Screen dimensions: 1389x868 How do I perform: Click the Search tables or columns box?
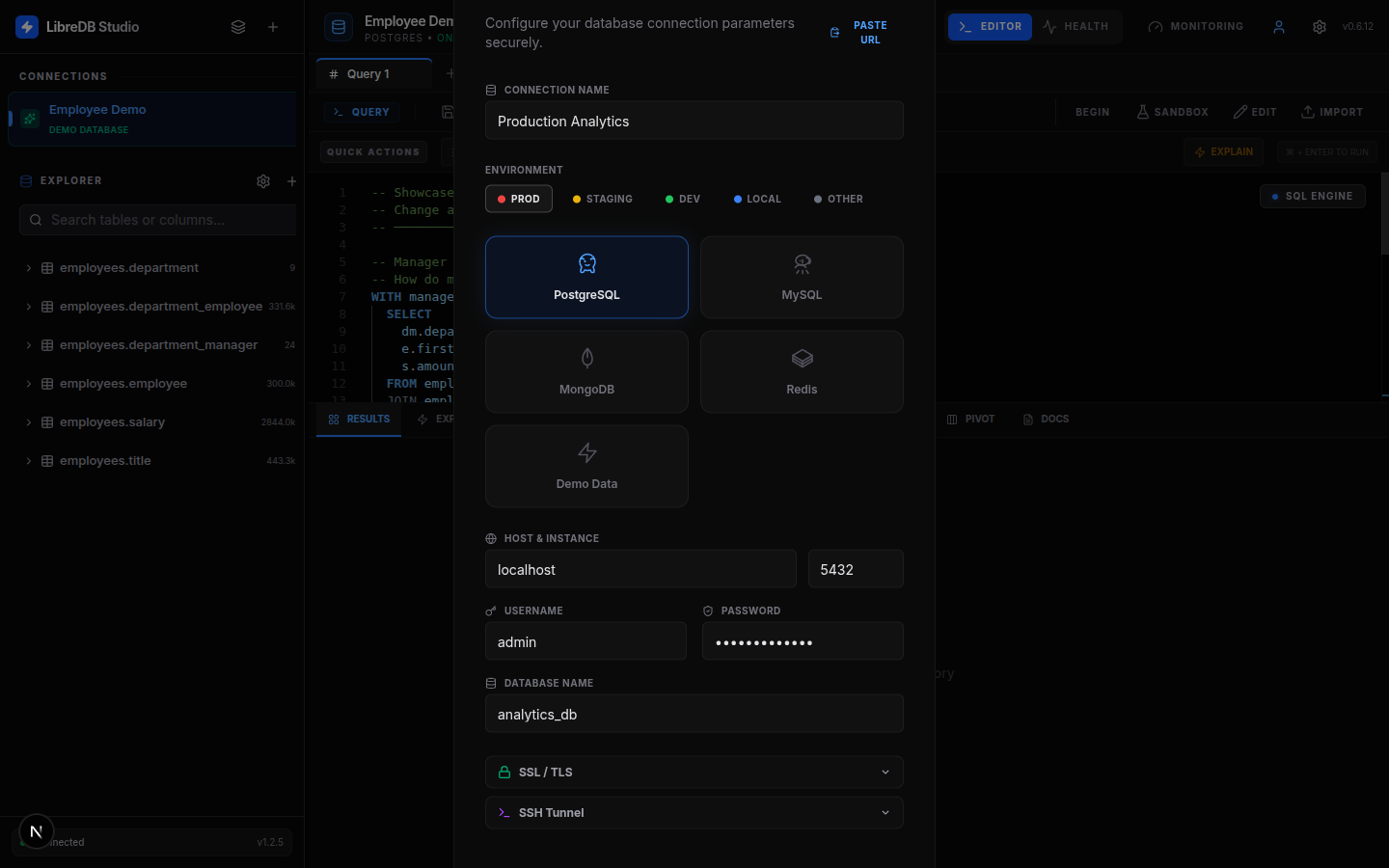159,220
